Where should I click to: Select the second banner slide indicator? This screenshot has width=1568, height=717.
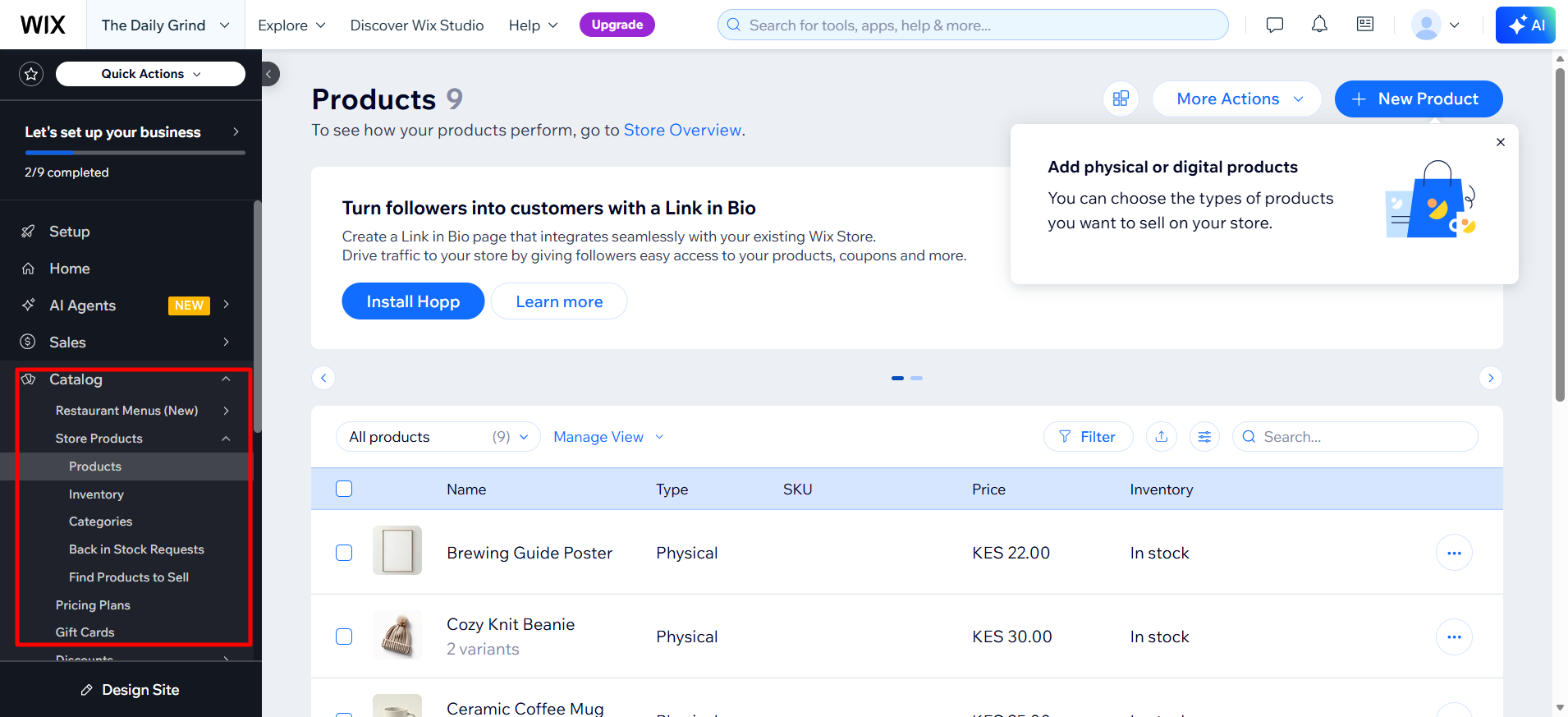click(x=917, y=378)
